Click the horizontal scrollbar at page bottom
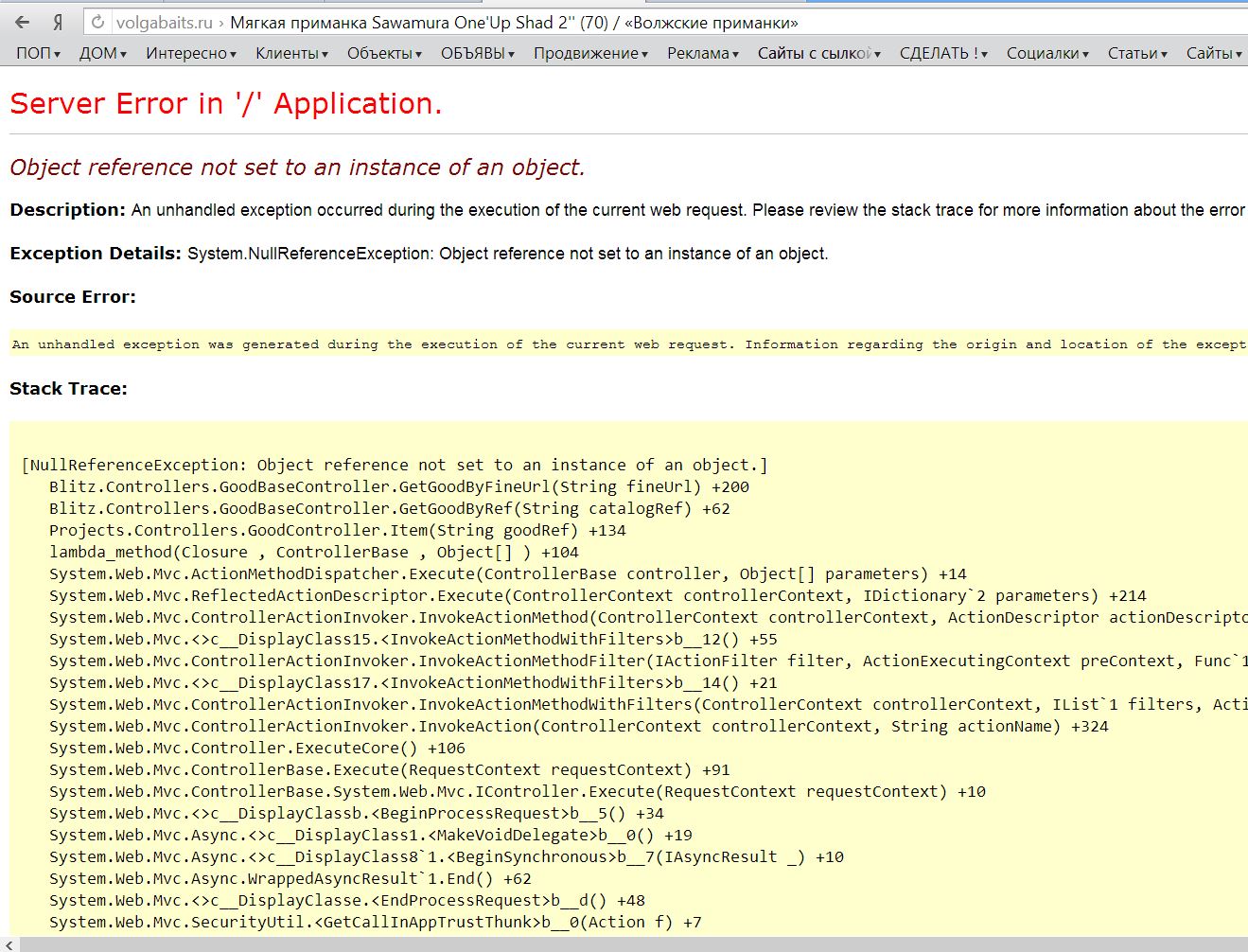This screenshot has width=1248, height=952. point(624,944)
